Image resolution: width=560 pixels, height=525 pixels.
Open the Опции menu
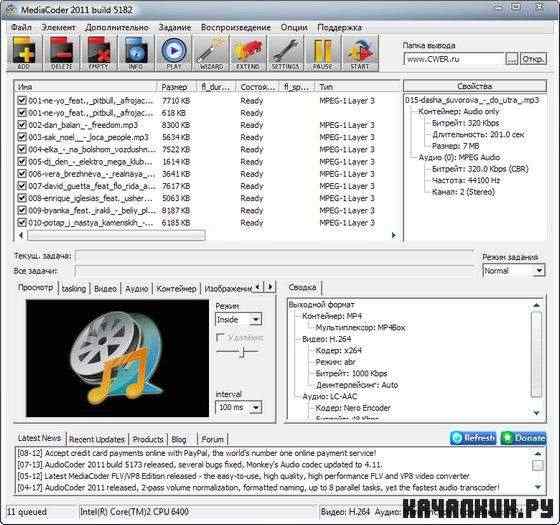click(x=294, y=28)
